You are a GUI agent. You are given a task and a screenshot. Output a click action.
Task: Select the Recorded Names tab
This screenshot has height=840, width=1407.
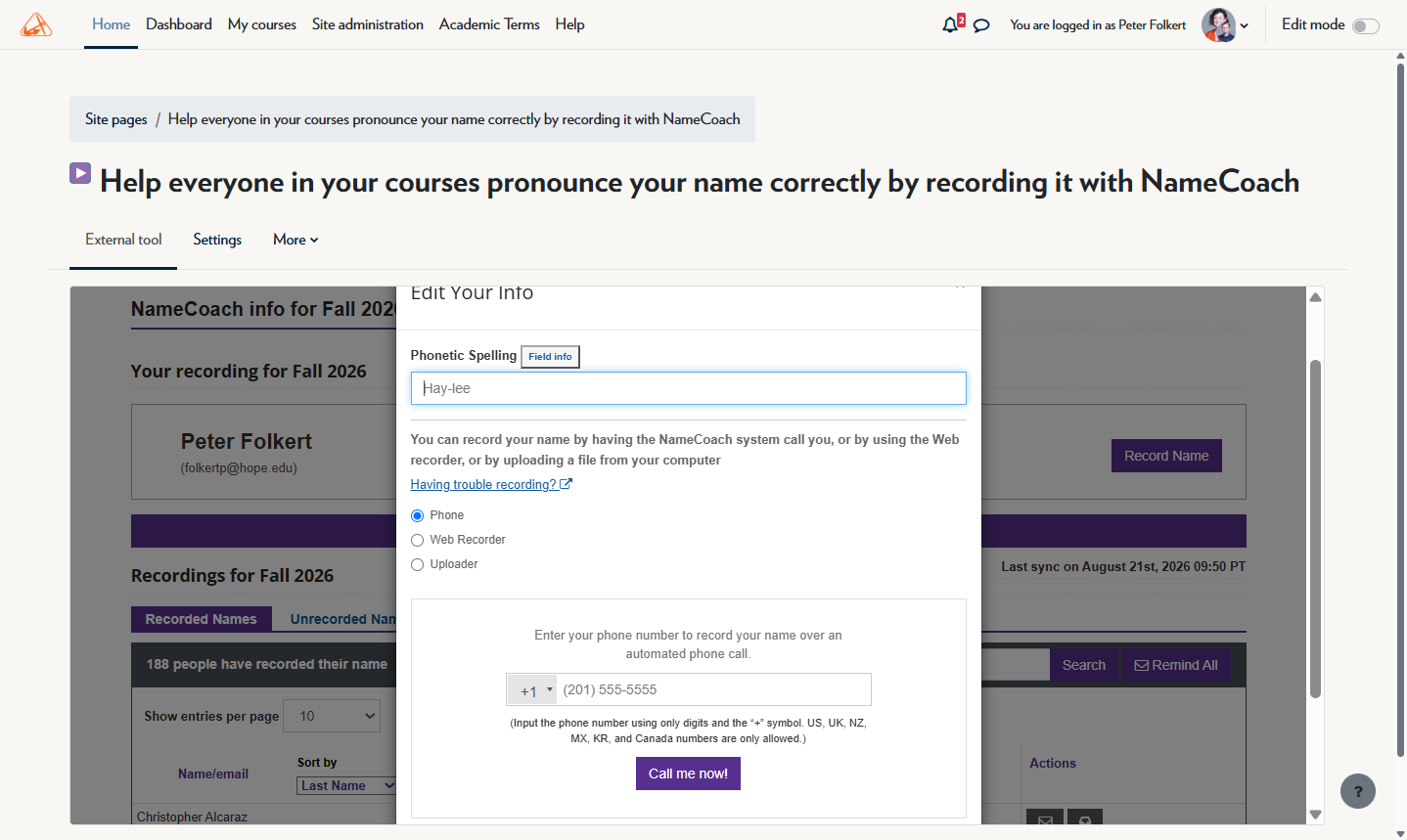point(201,619)
